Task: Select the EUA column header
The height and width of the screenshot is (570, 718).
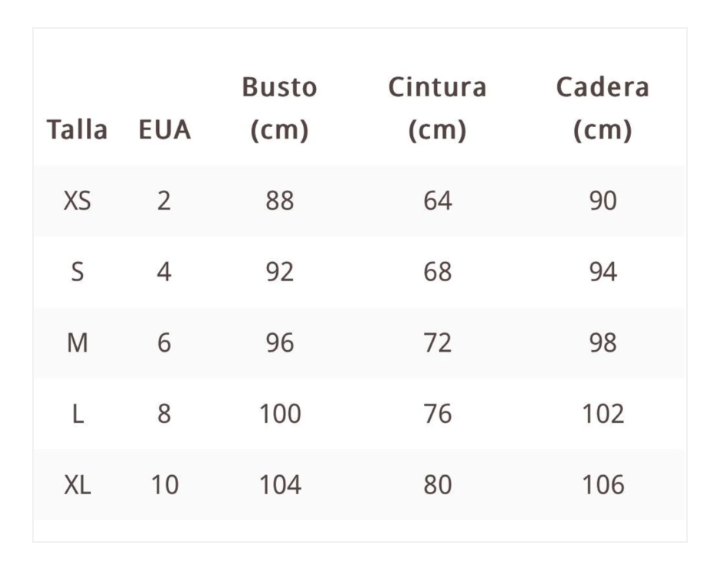Action: (x=164, y=131)
